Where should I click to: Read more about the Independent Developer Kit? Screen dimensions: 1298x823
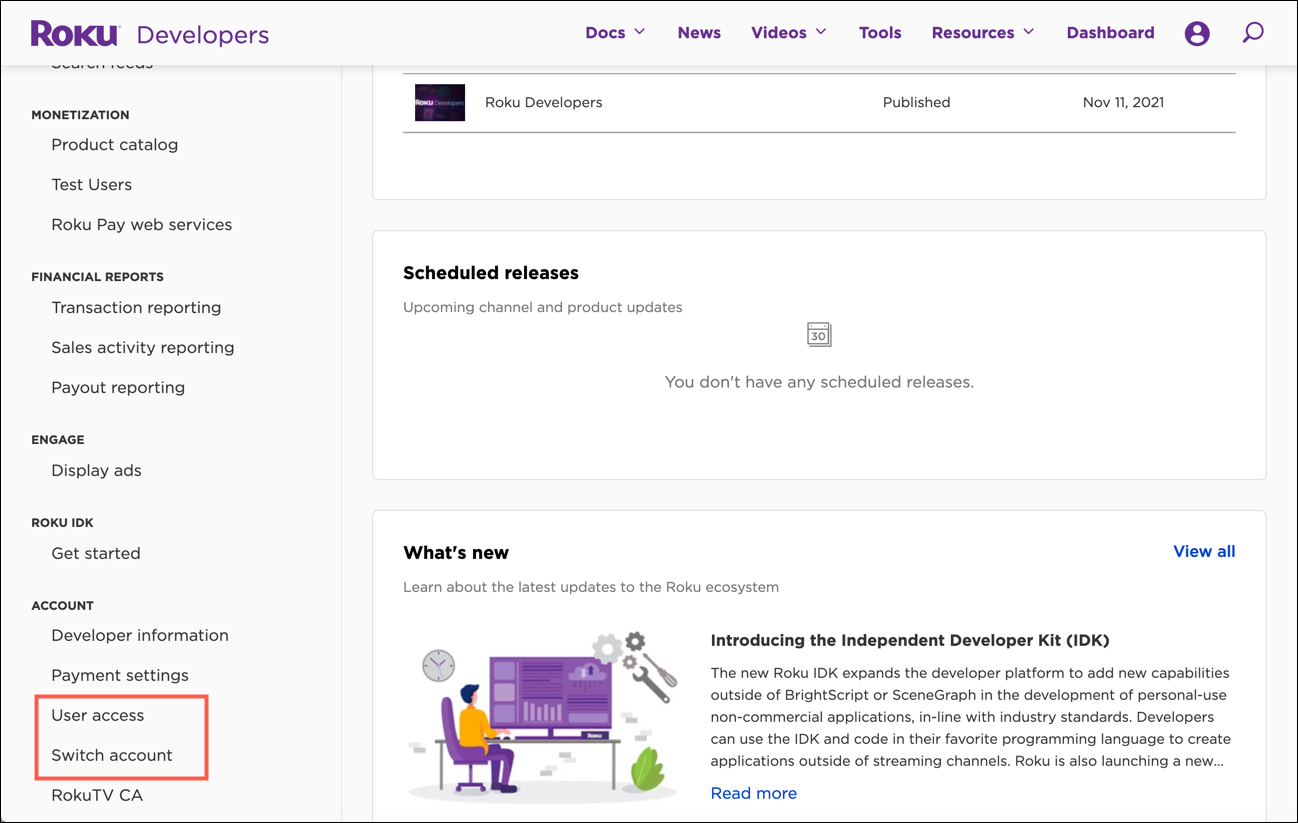(753, 793)
